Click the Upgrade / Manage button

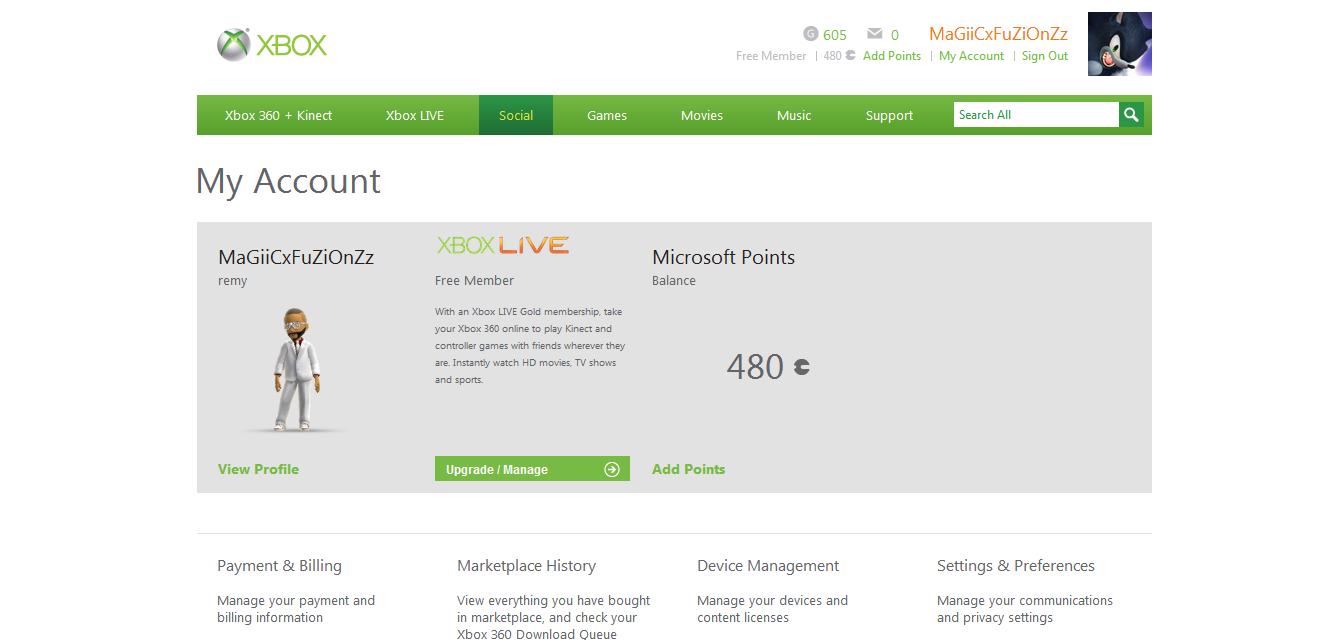532,469
